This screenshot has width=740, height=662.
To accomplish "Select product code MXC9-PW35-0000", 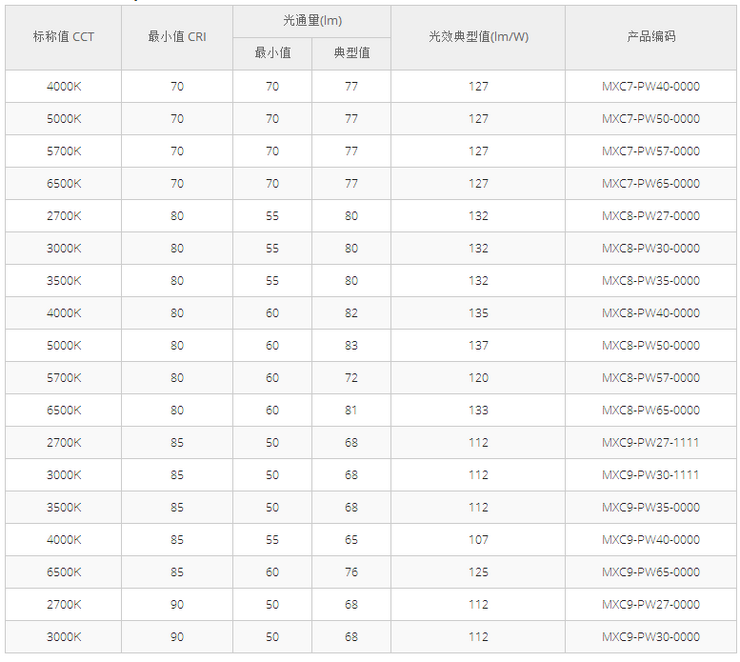I will [x=651, y=507].
